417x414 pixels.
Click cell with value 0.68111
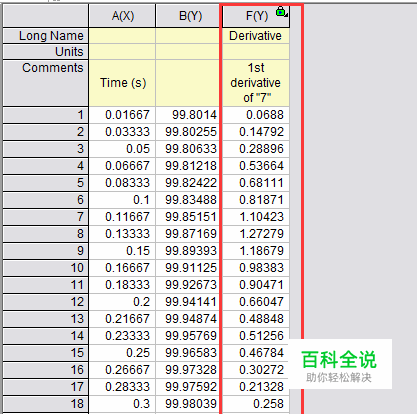256,183
